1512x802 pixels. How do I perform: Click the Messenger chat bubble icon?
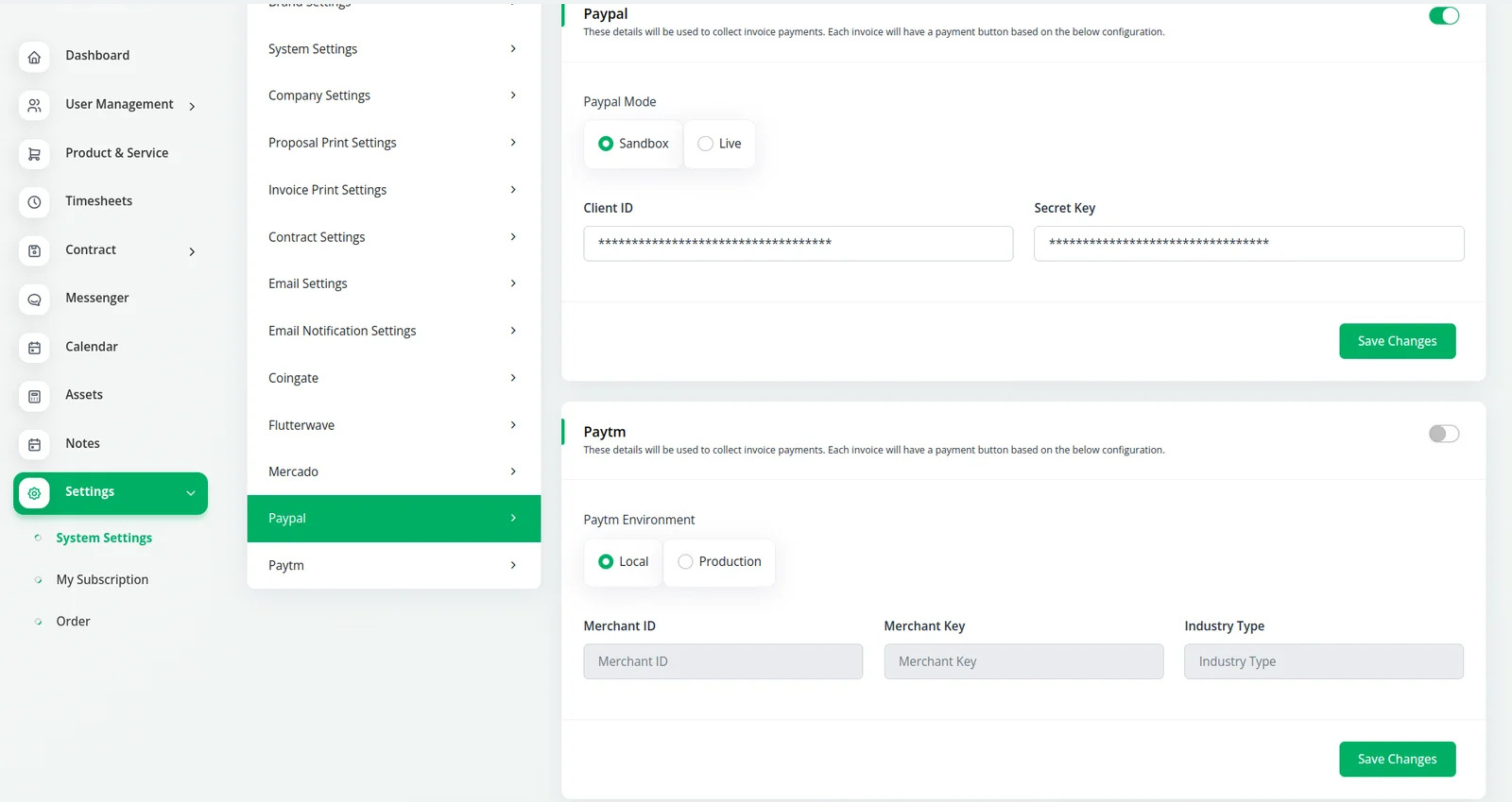click(34, 300)
